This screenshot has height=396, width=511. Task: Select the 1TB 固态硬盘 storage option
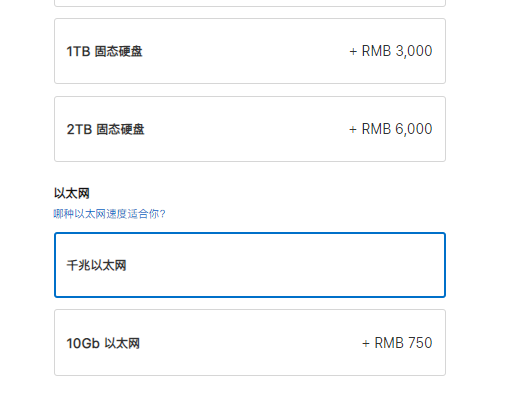point(250,51)
